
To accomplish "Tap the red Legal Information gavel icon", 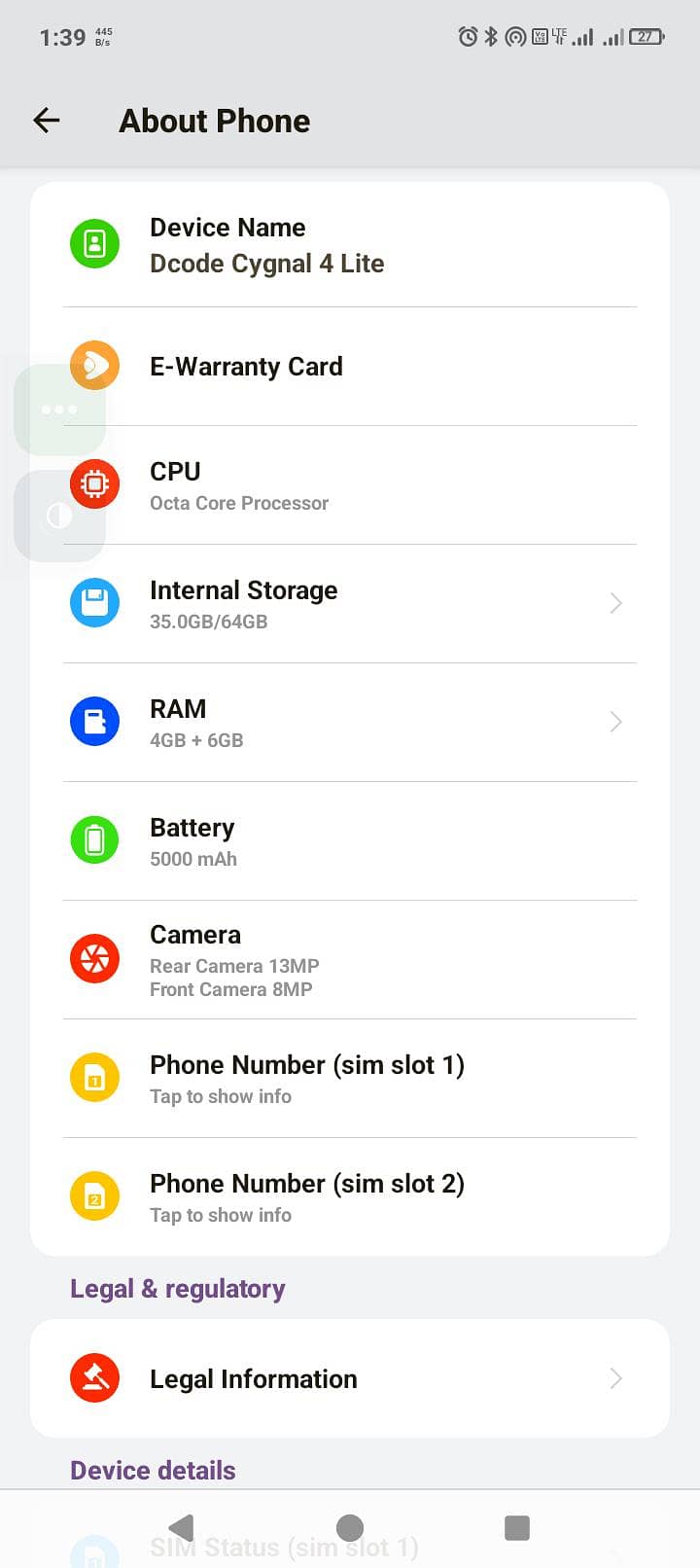I will [x=94, y=1378].
